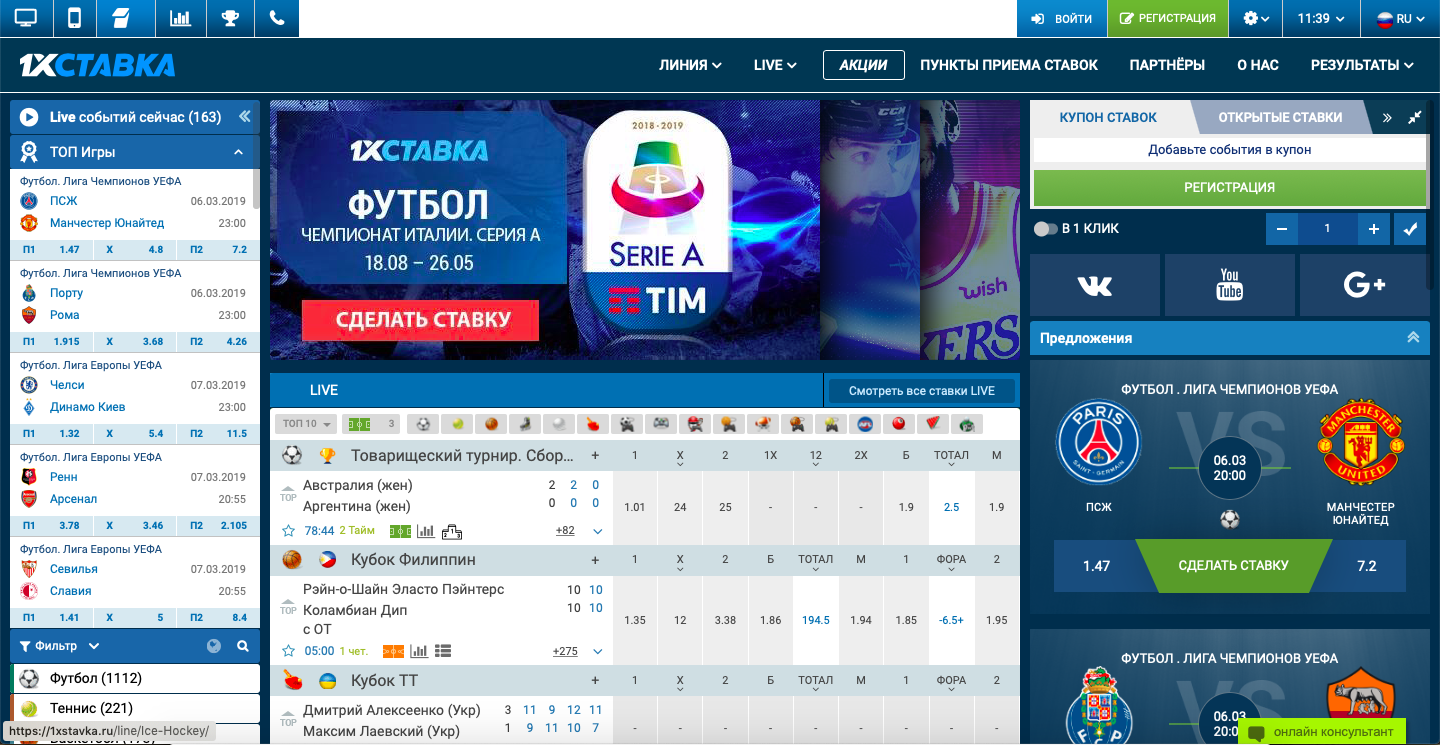Star the Кубок Филиппин match as favorite
This screenshot has height=745, width=1440.
(x=288, y=650)
